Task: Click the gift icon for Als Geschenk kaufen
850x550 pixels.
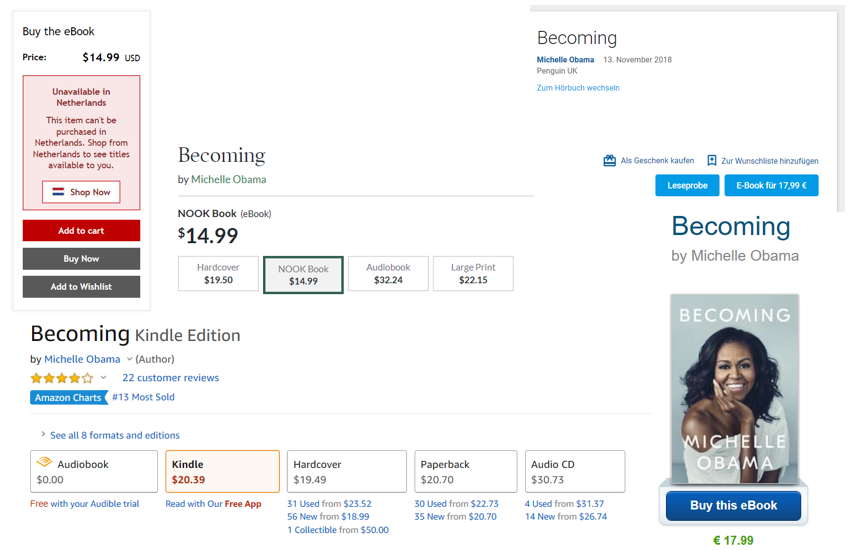Action: 609,160
